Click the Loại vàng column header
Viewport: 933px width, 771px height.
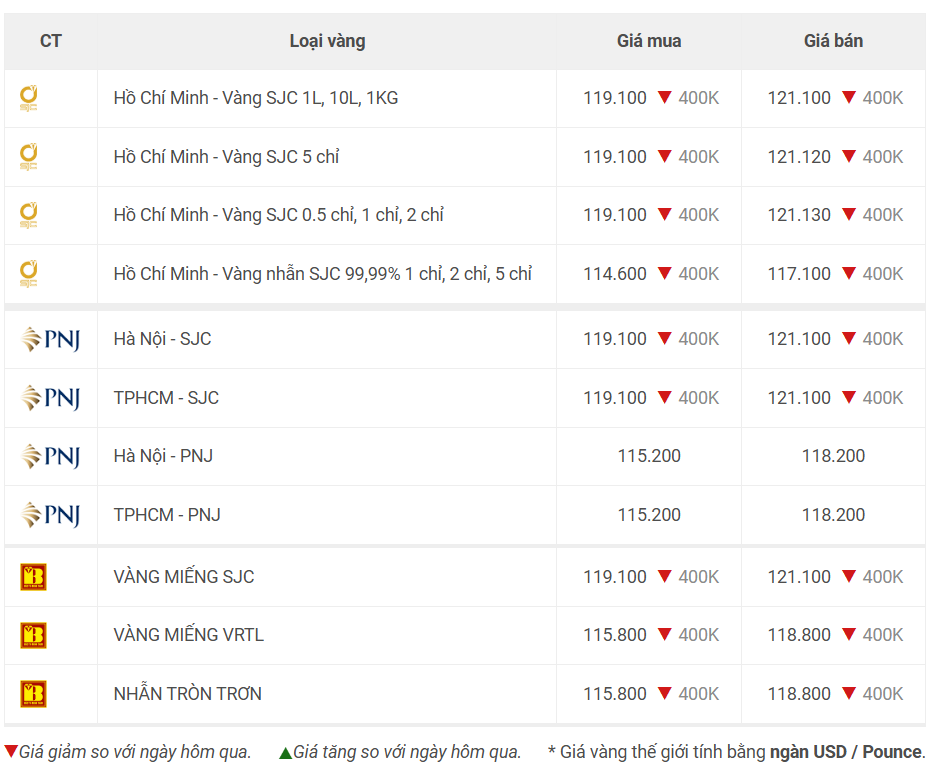pos(327,41)
